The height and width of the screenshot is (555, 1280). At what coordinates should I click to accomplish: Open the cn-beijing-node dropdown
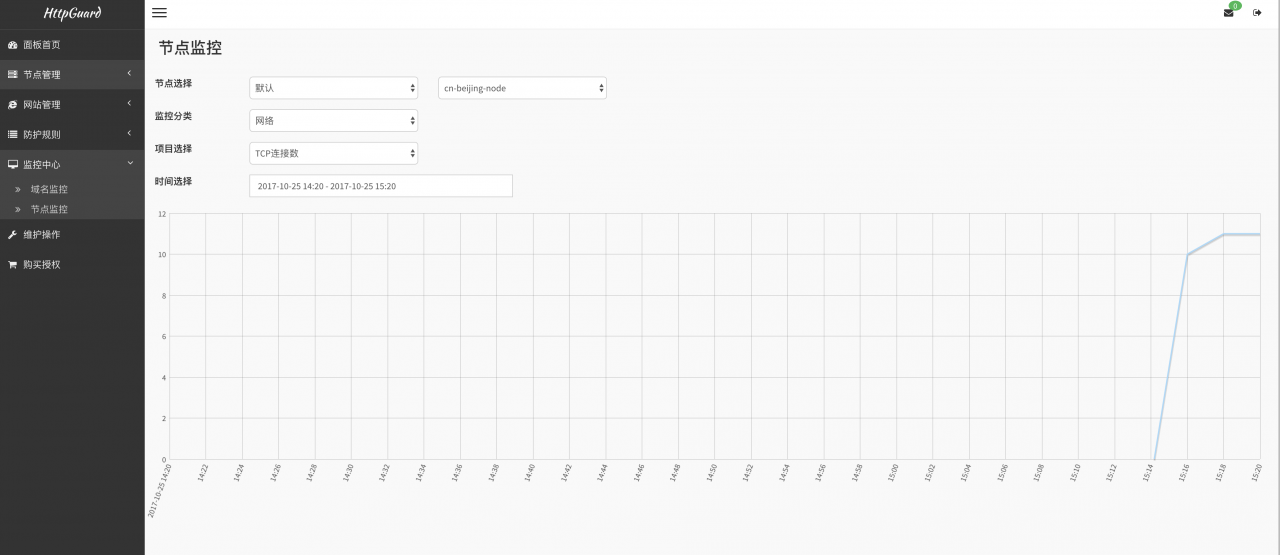(522, 88)
